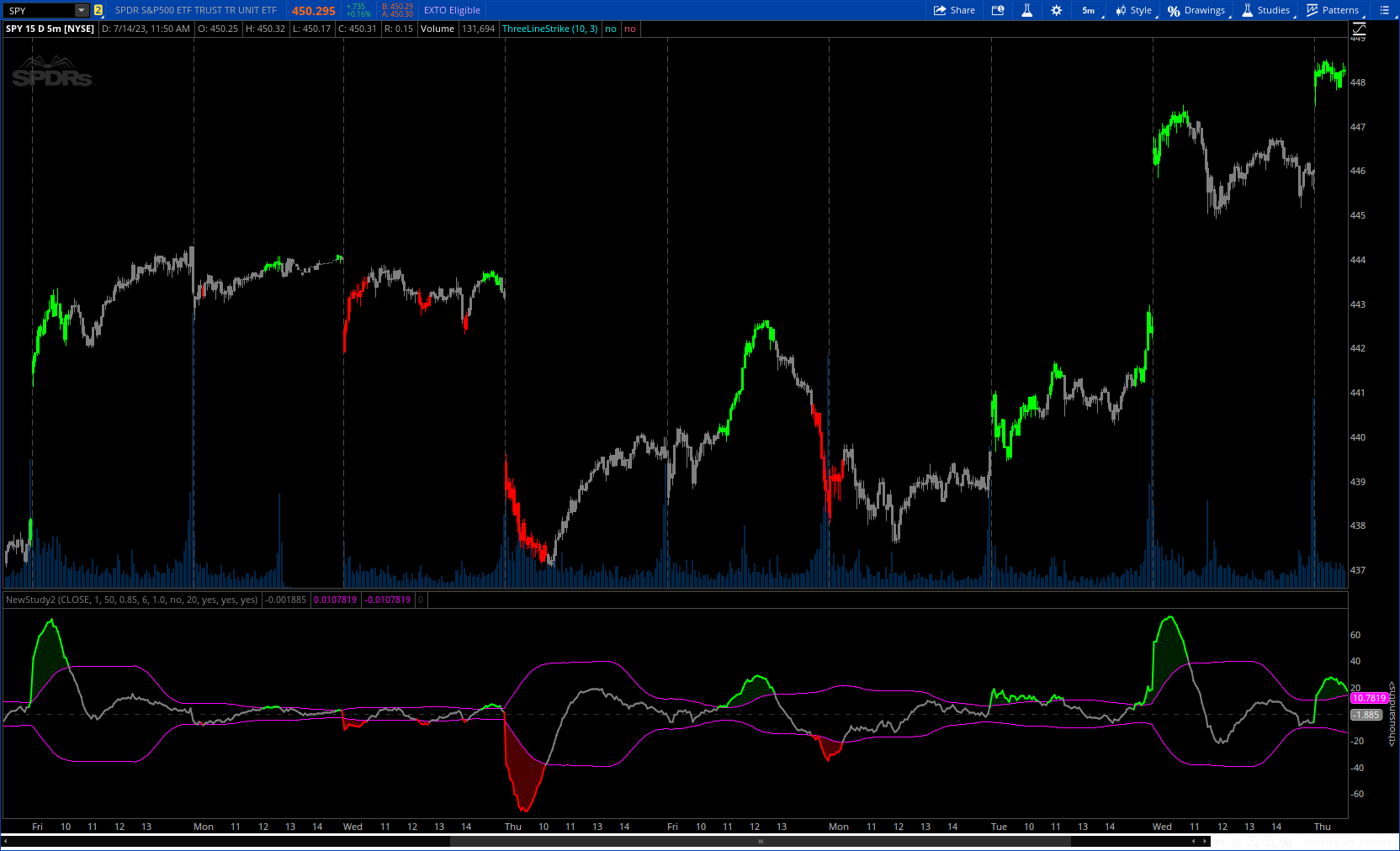Click the Wed label at right of time axis
Screen dimensions: 1400x851
click(x=1162, y=827)
